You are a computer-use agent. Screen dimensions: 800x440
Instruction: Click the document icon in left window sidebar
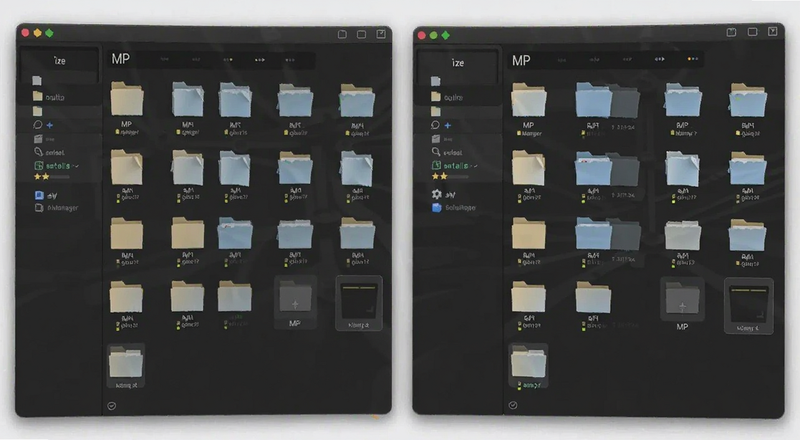(37, 81)
